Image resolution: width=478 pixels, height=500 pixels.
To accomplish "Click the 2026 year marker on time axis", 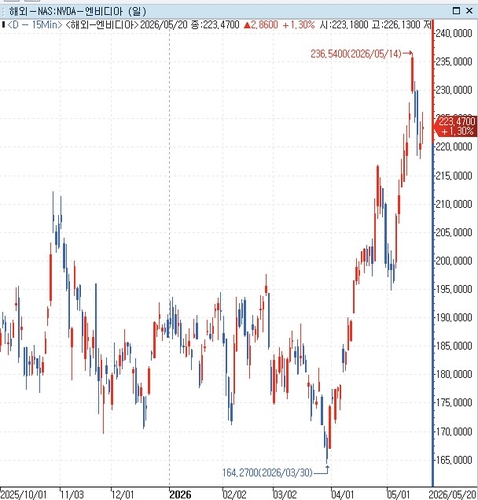I will (180, 494).
